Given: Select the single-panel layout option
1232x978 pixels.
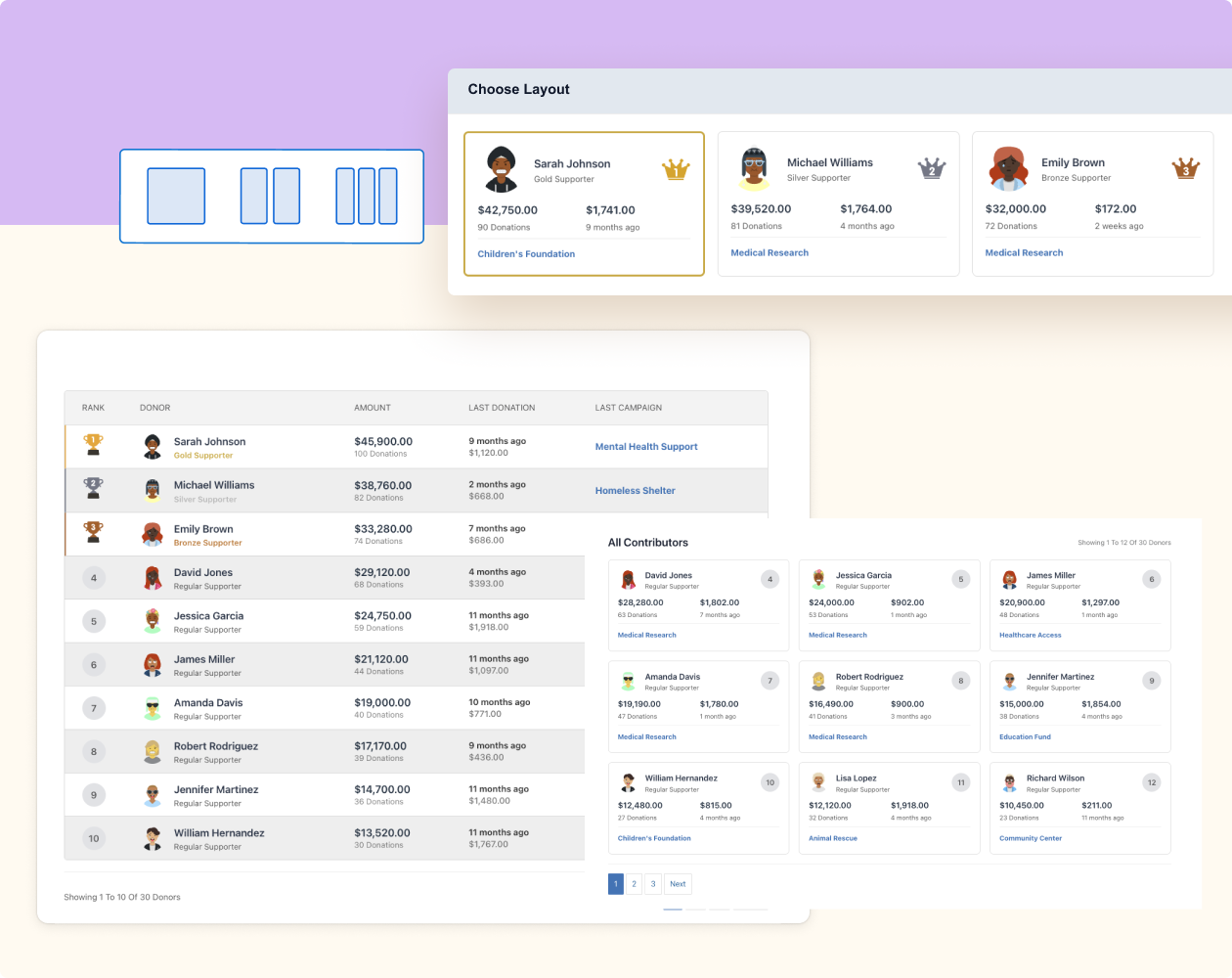Looking at the screenshot, I should pyautogui.click(x=176, y=196).
